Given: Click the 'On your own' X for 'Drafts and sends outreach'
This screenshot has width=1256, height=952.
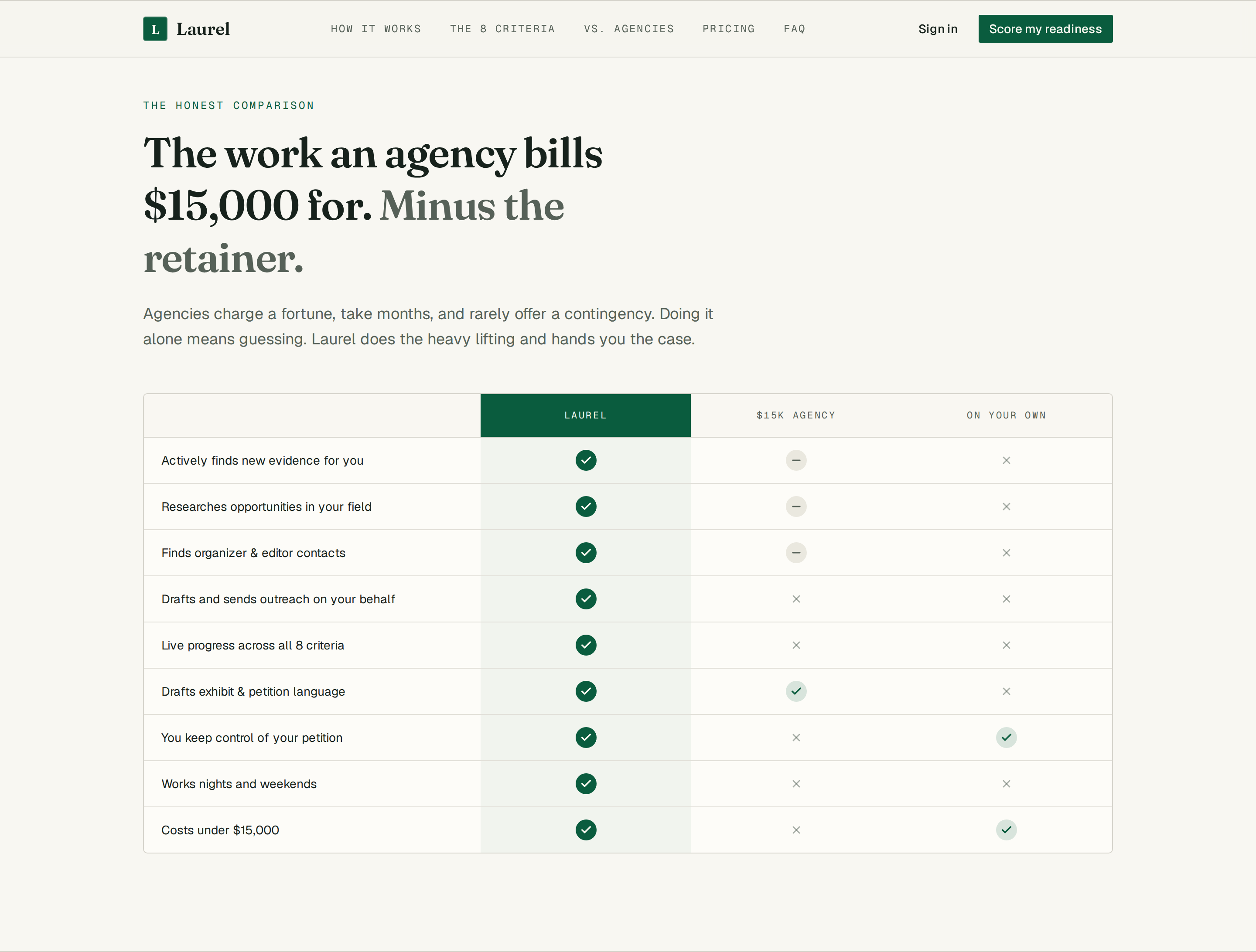Looking at the screenshot, I should (1006, 599).
